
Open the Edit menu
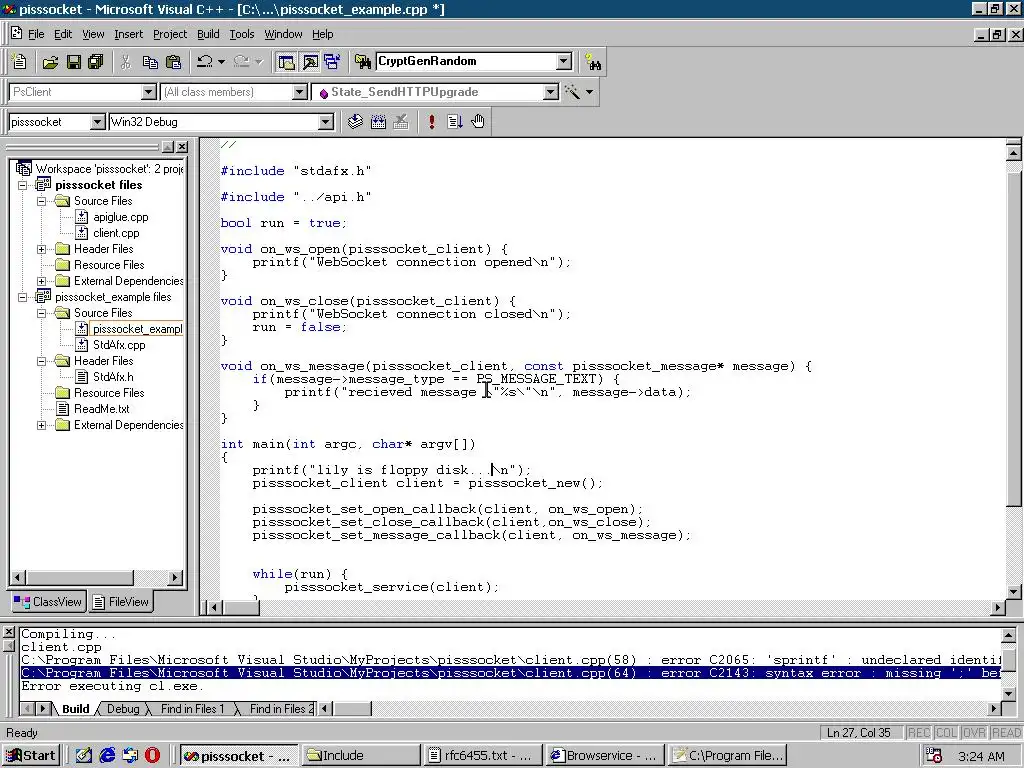(x=63, y=34)
